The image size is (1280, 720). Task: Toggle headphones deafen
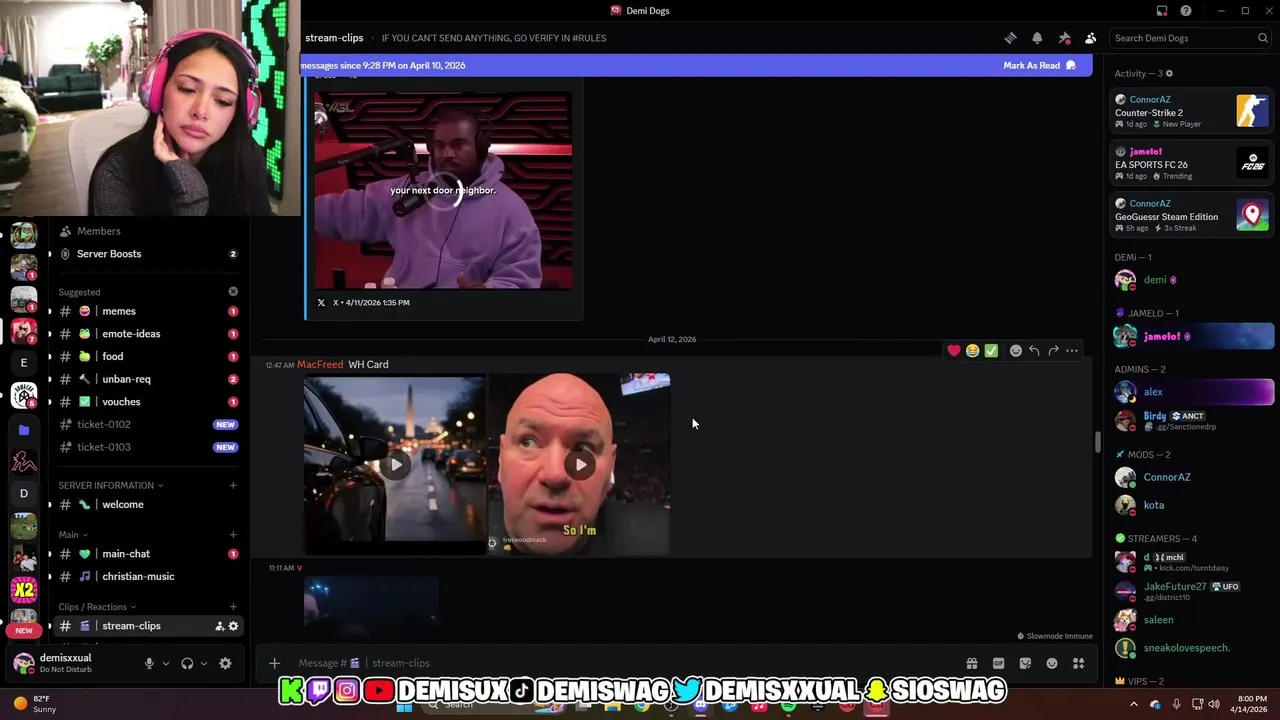[x=187, y=663]
